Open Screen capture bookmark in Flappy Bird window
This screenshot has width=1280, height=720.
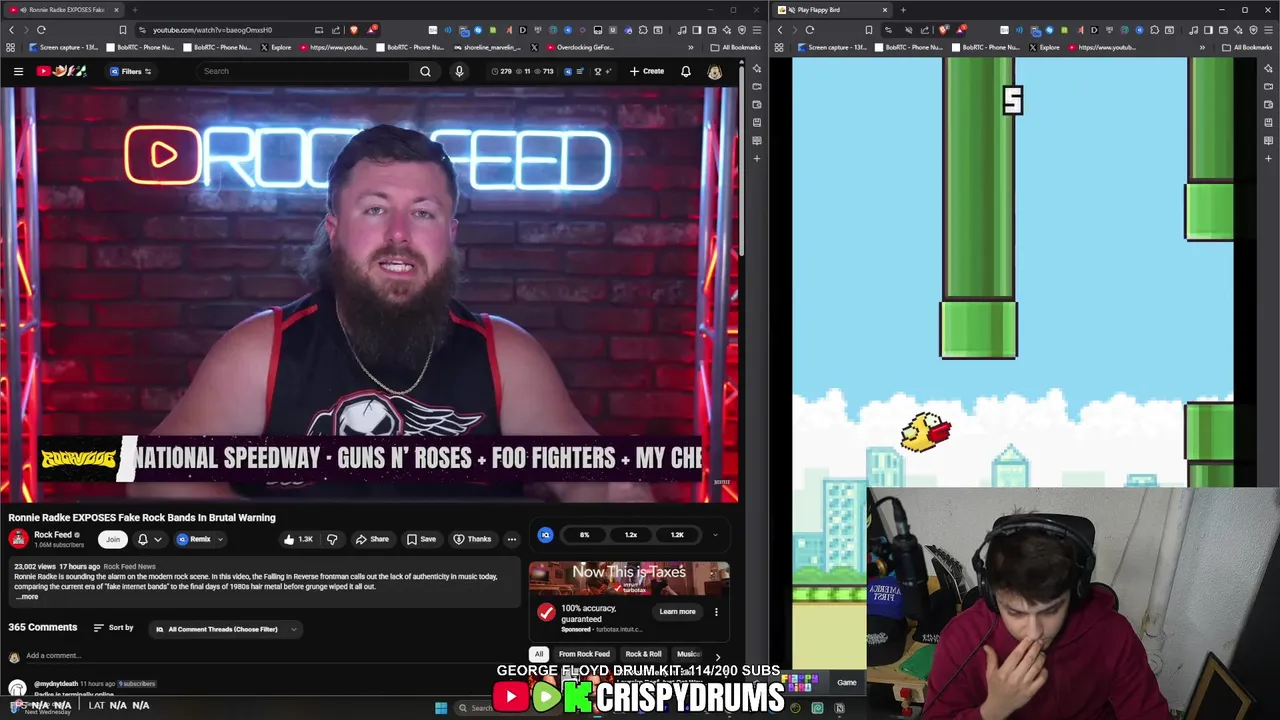[833, 47]
